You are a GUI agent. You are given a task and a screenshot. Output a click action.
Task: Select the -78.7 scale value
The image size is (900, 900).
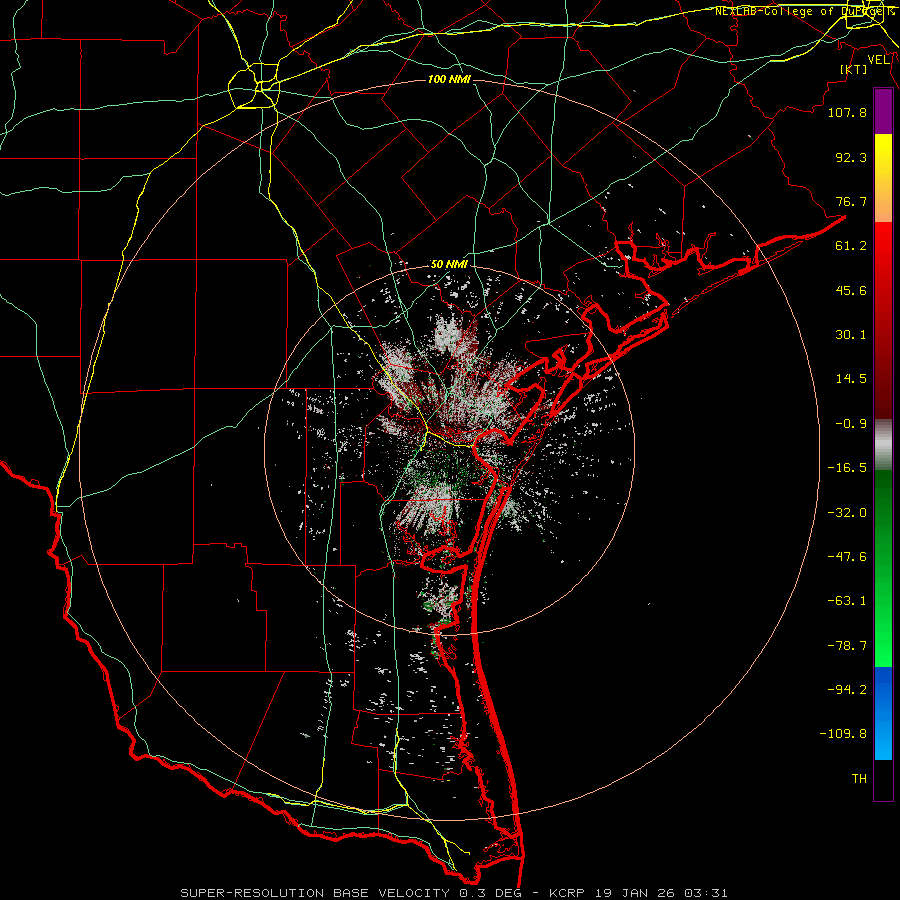coord(847,646)
